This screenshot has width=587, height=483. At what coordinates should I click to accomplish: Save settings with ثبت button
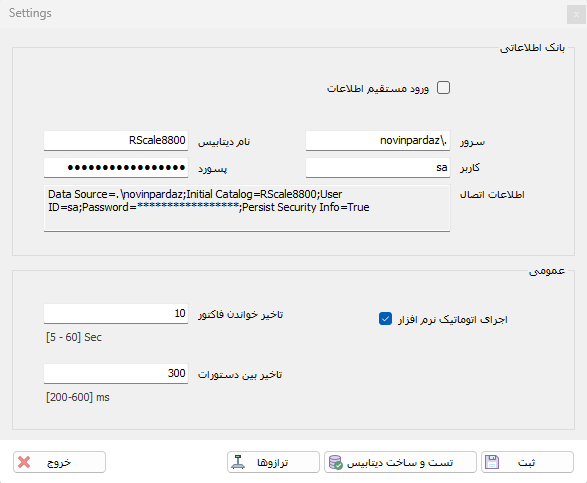coord(527,462)
